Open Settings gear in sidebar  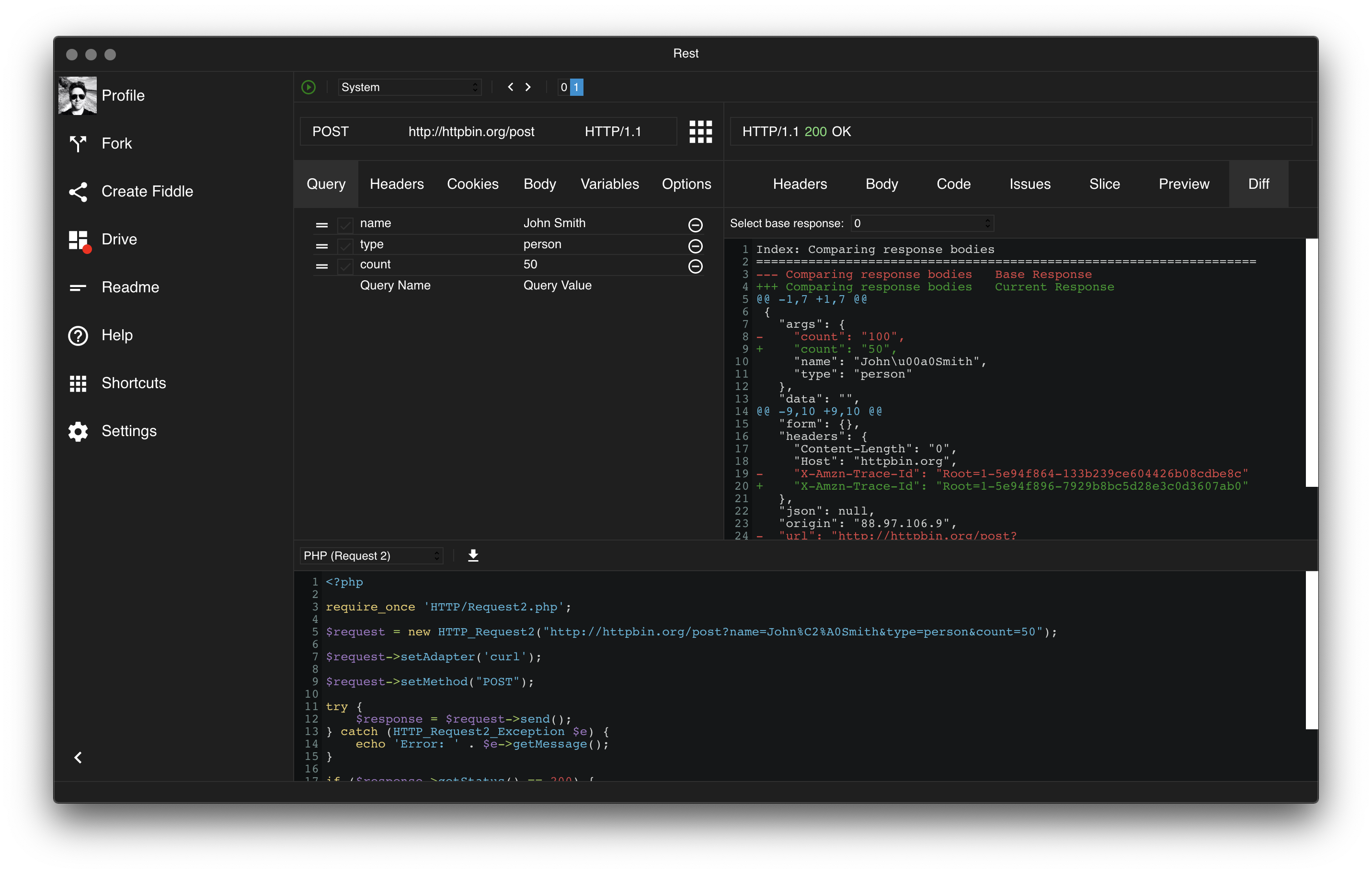(x=78, y=431)
